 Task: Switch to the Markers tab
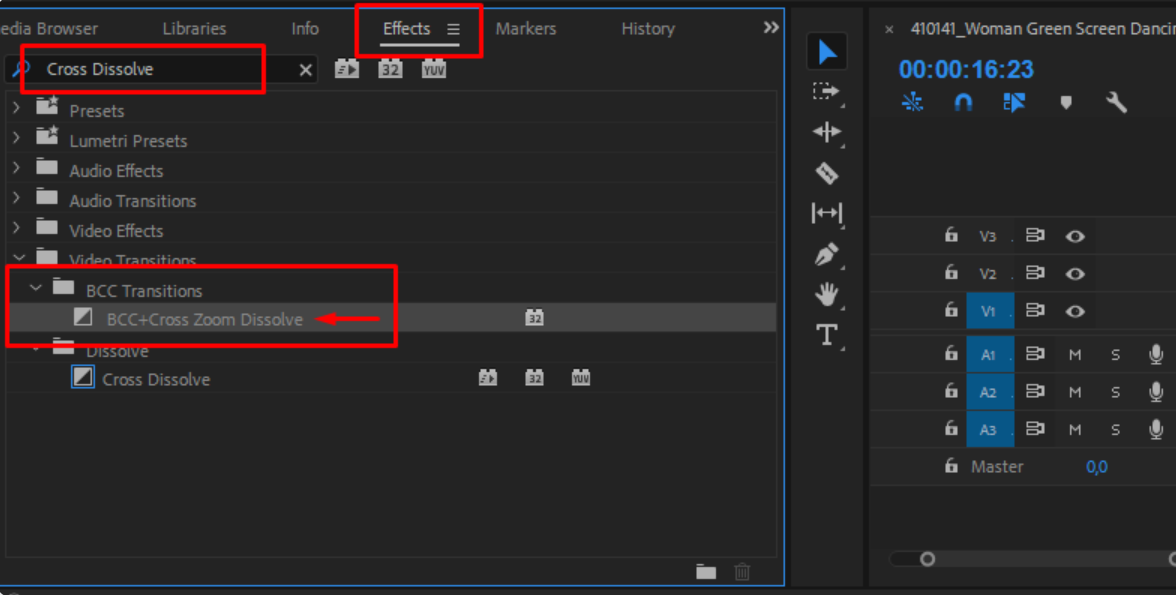coord(526,28)
